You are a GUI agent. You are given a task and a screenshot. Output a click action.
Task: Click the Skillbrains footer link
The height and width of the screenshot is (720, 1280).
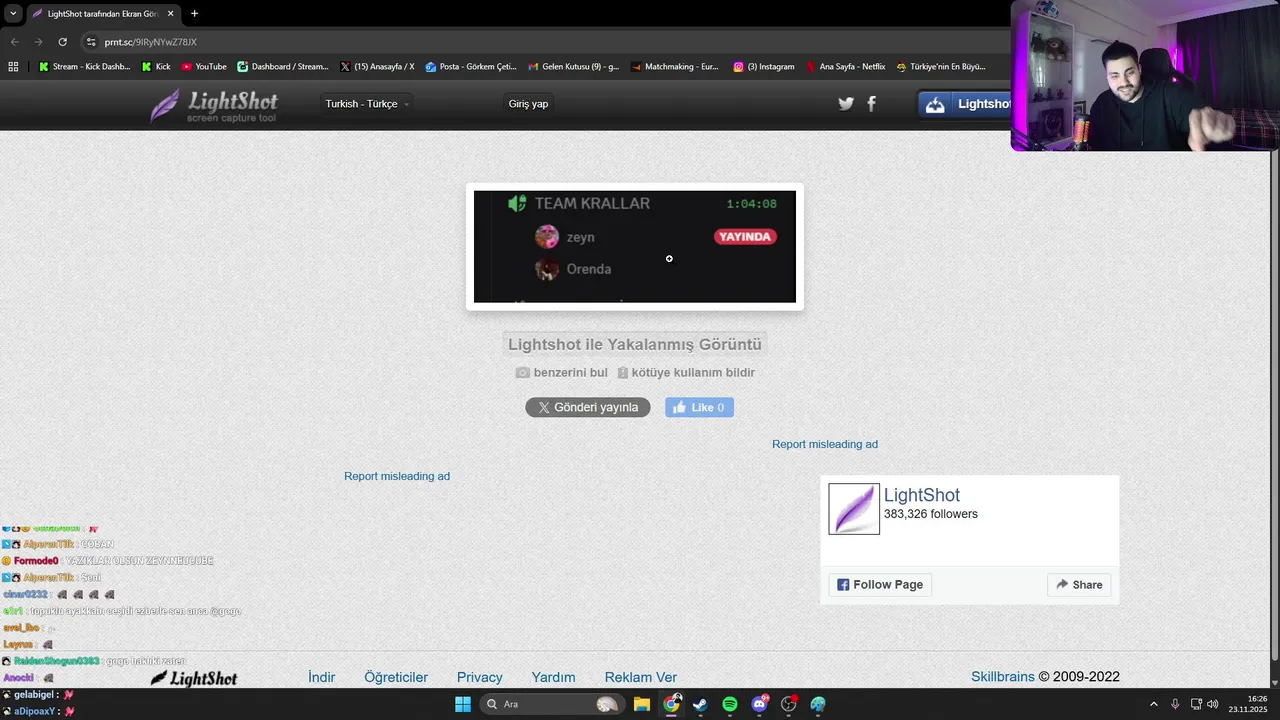click(x=1003, y=677)
